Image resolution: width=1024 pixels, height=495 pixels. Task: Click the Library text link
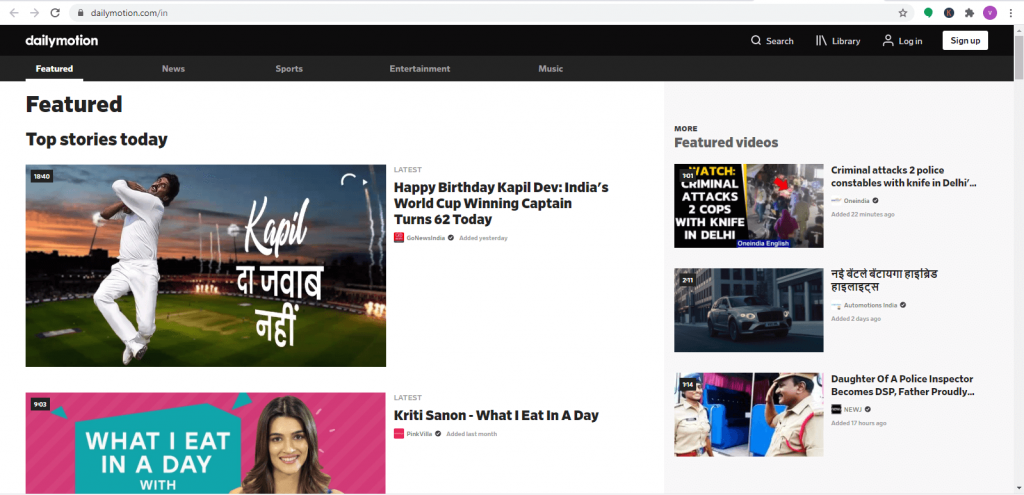click(846, 41)
